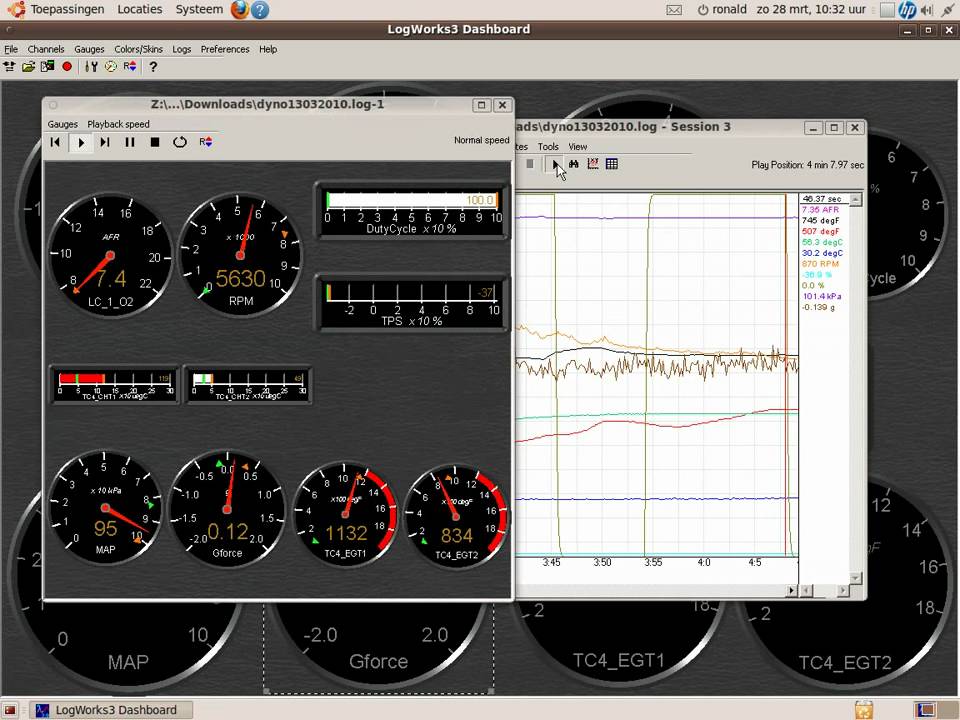Image resolution: width=960 pixels, height=720 pixels.
Task: Click the RPM gauge showing 5630
Action: 240,255
